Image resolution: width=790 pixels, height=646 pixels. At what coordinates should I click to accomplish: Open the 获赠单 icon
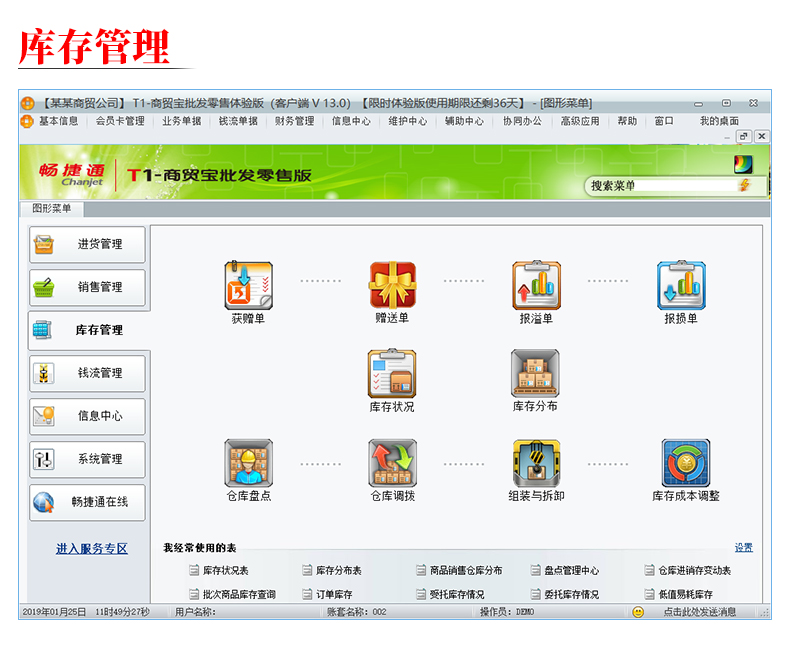tap(248, 286)
